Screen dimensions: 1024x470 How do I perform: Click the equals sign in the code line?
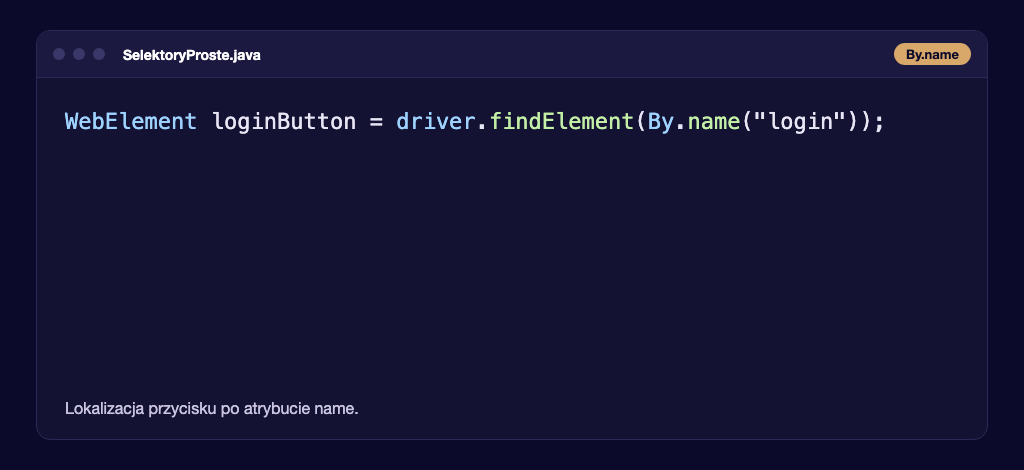coord(376,122)
